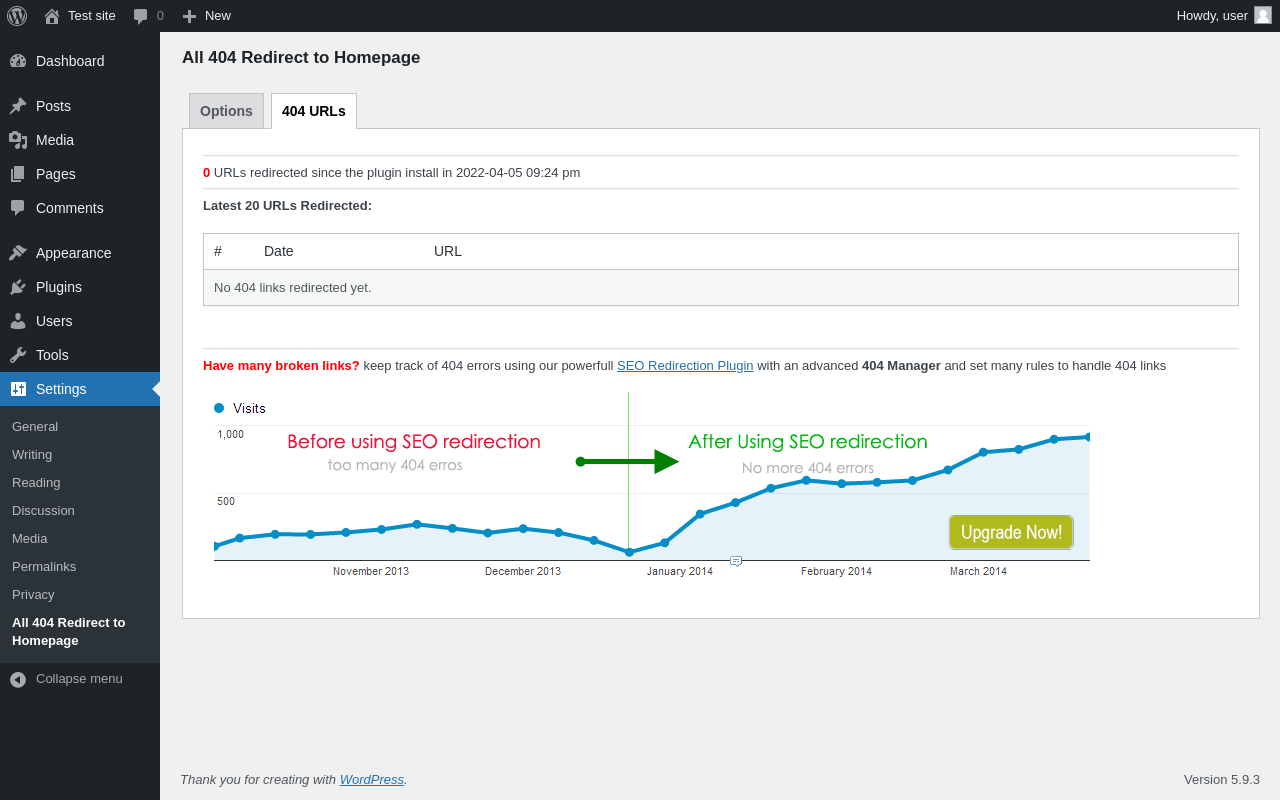Click the Upgrade Now! button

tap(1011, 532)
